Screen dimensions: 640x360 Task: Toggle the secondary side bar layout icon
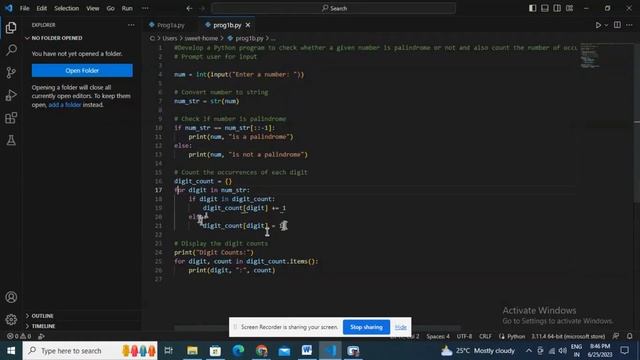click(557, 8)
